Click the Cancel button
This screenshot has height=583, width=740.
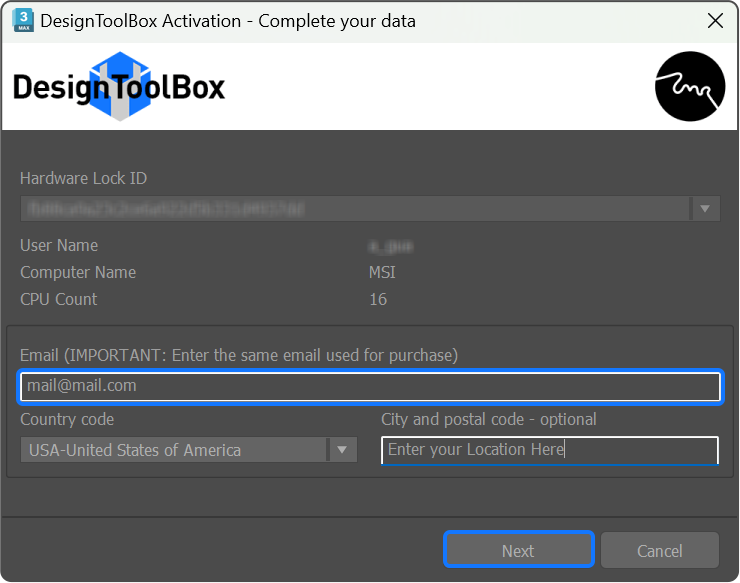660,550
